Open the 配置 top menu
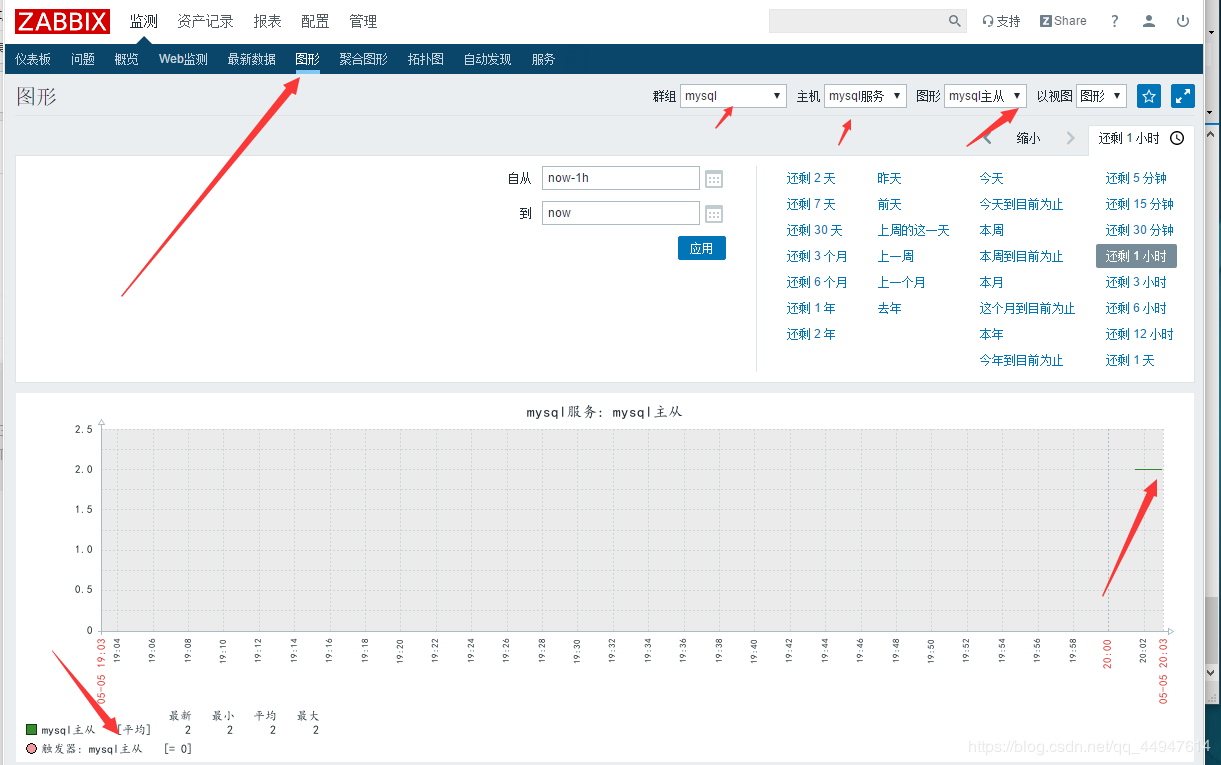Viewport: 1221px width, 765px height. (x=315, y=21)
